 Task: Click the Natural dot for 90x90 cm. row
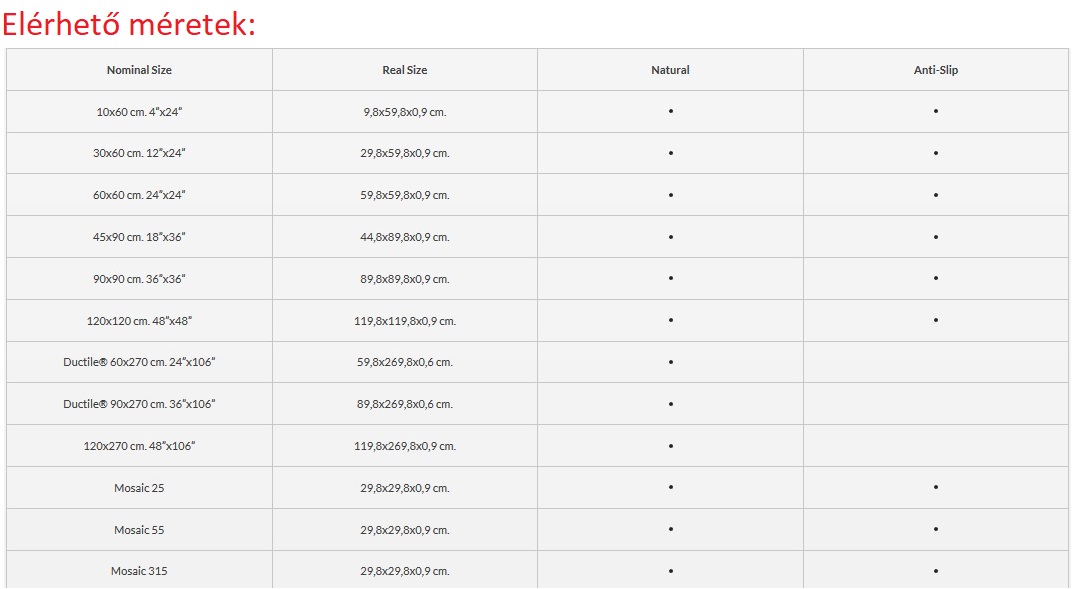pos(670,278)
